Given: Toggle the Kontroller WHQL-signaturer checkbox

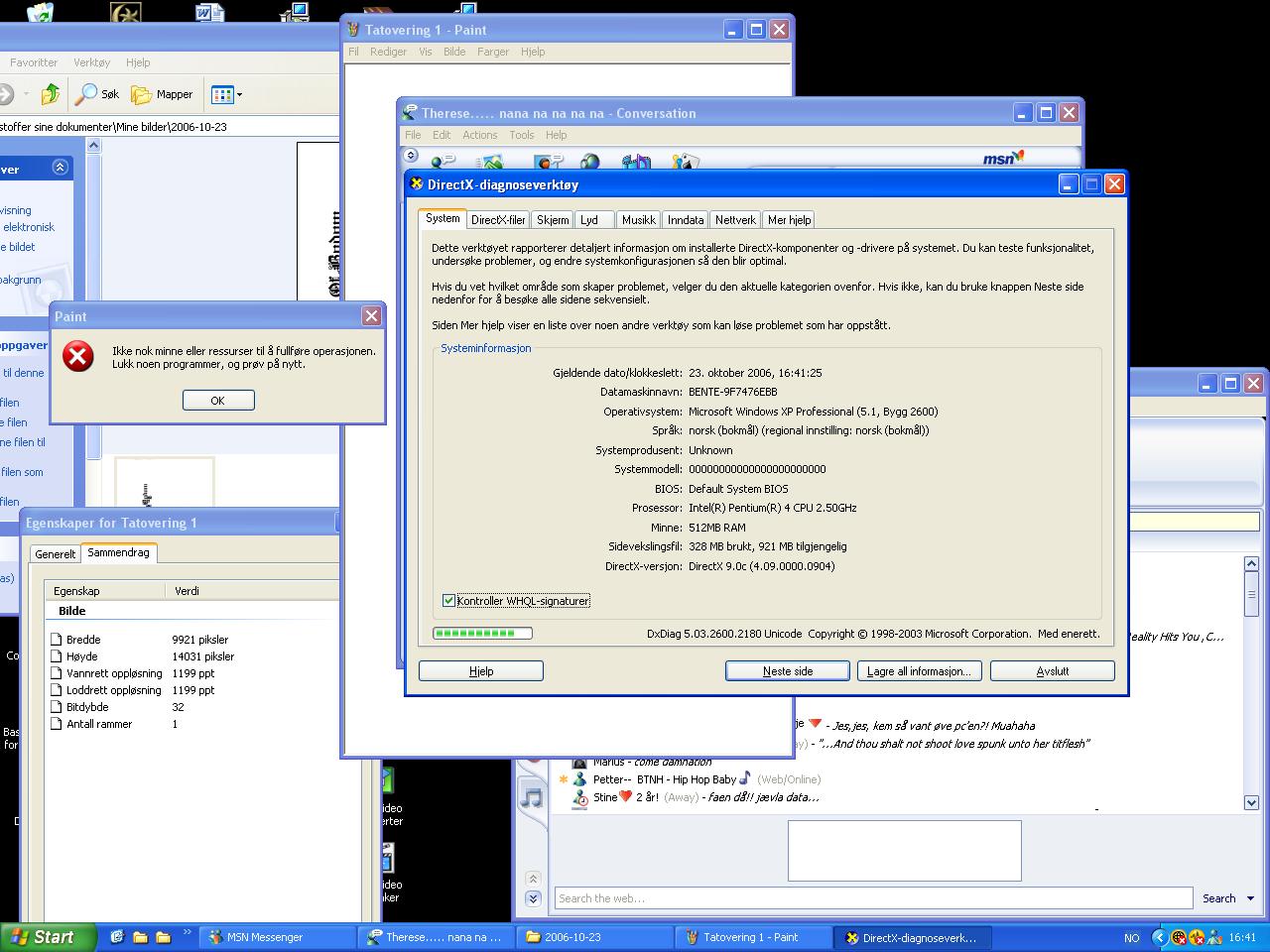Looking at the screenshot, I should pyautogui.click(x=448, y=601).
